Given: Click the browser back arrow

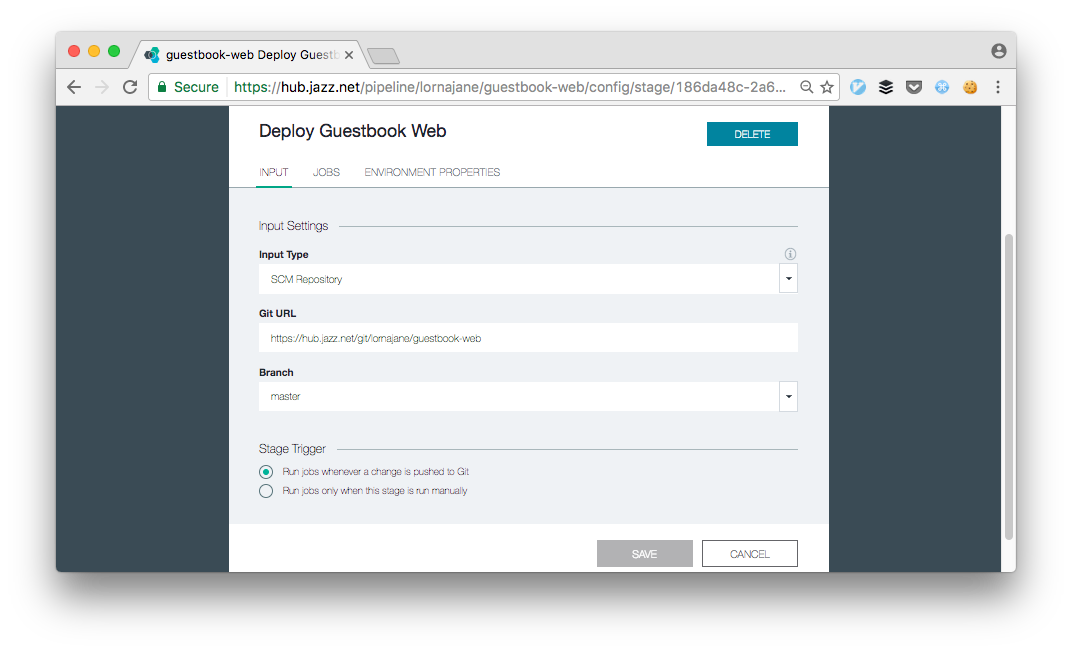Looking at the screenshot, I should coord(74,87).
